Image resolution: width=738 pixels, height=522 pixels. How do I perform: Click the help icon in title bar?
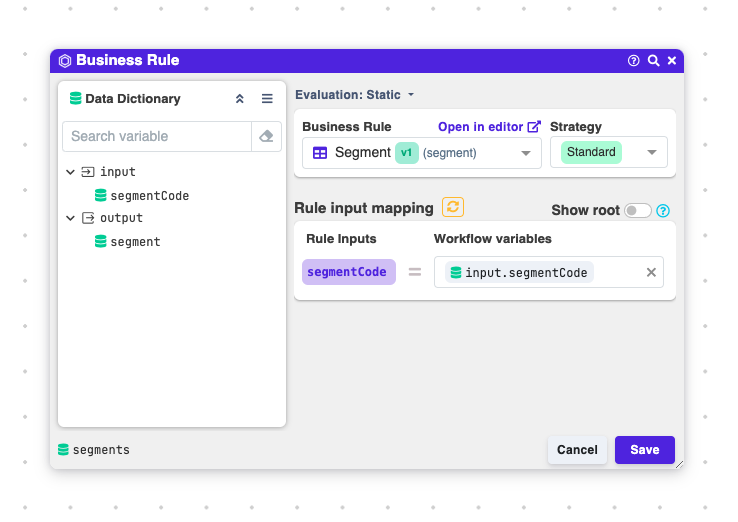pyautogui.click(x=633, y=61)
